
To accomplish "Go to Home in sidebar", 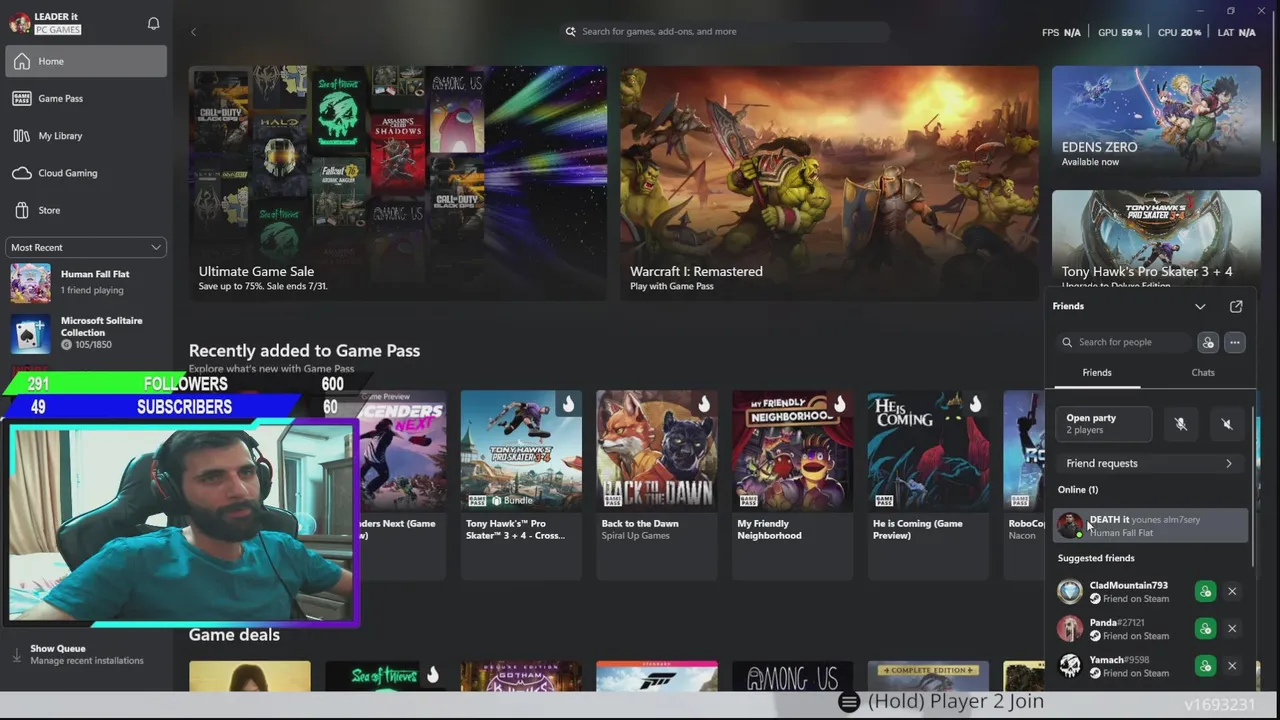I will click(x=86, y=61).
